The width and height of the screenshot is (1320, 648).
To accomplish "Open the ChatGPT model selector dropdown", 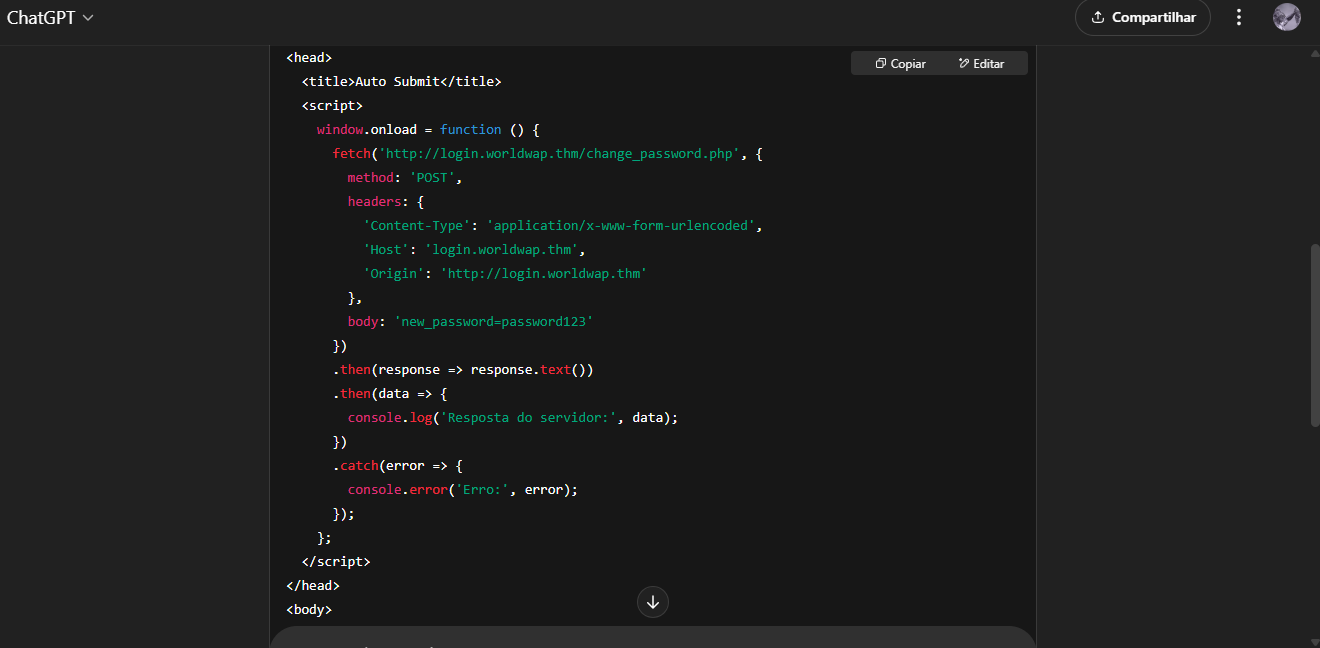I will 51,18.
